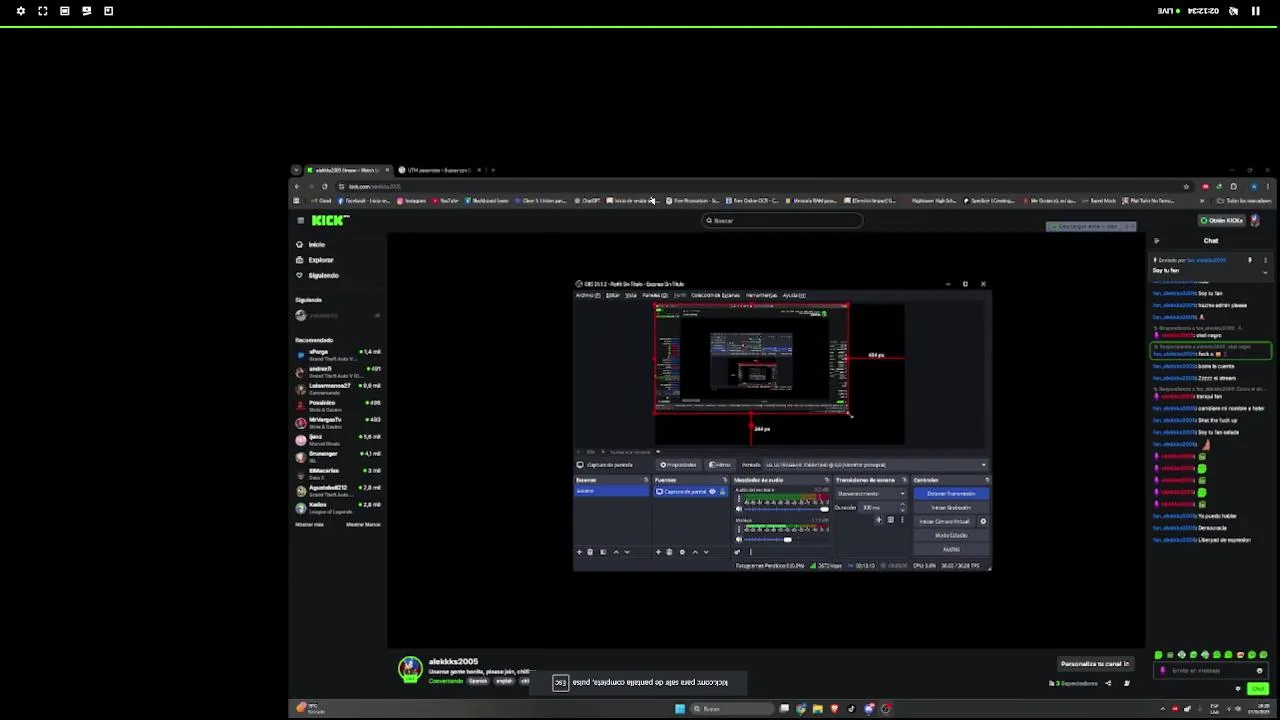The height and width of the screenshot is (720, 1280).
Task: Open Archivo menu in OBS
Action: (586, 295)
